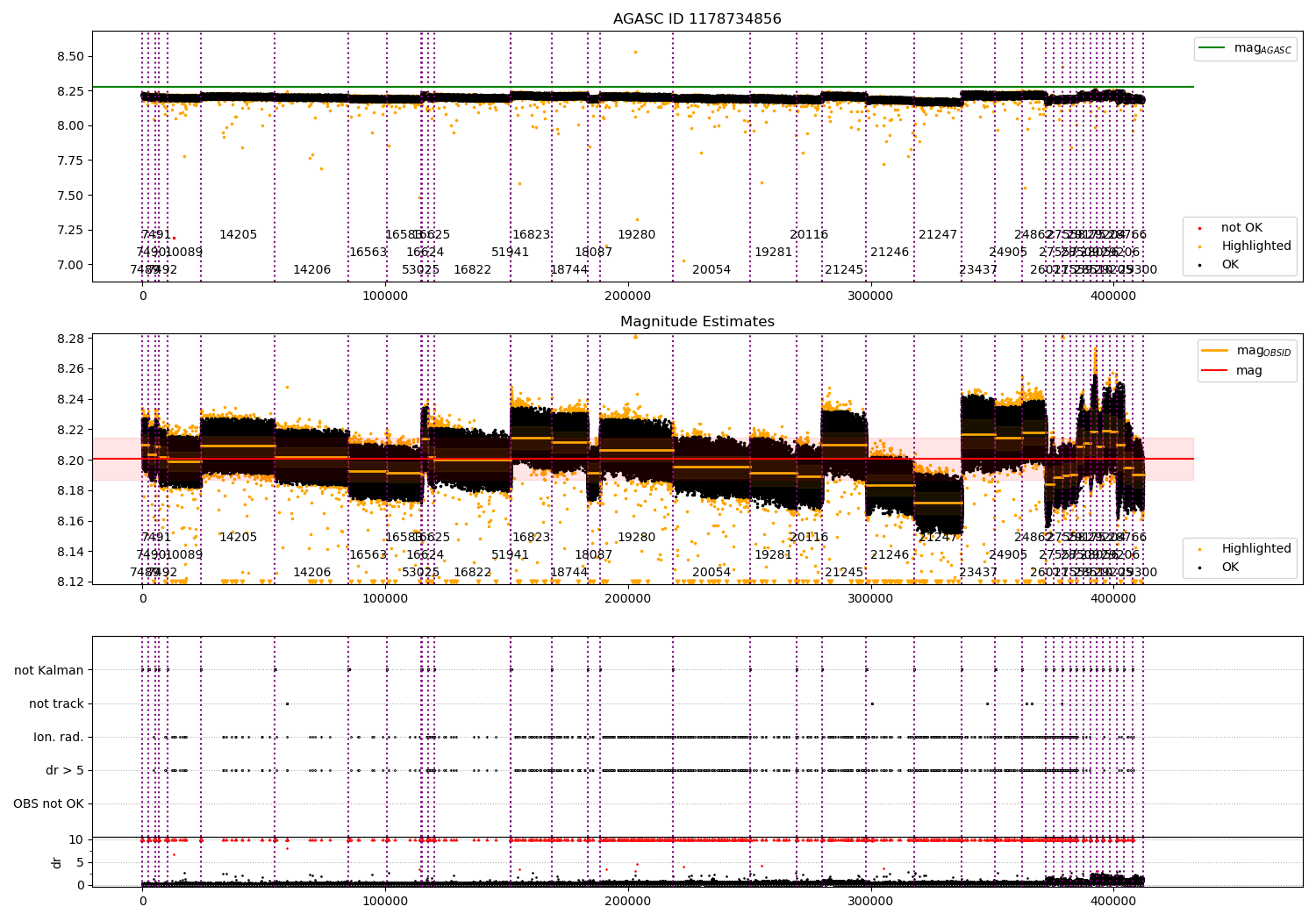Screen dimensions: 1316x921
Task: Click the 'Ion. rad.' row label
Action: tap(59, 737)
